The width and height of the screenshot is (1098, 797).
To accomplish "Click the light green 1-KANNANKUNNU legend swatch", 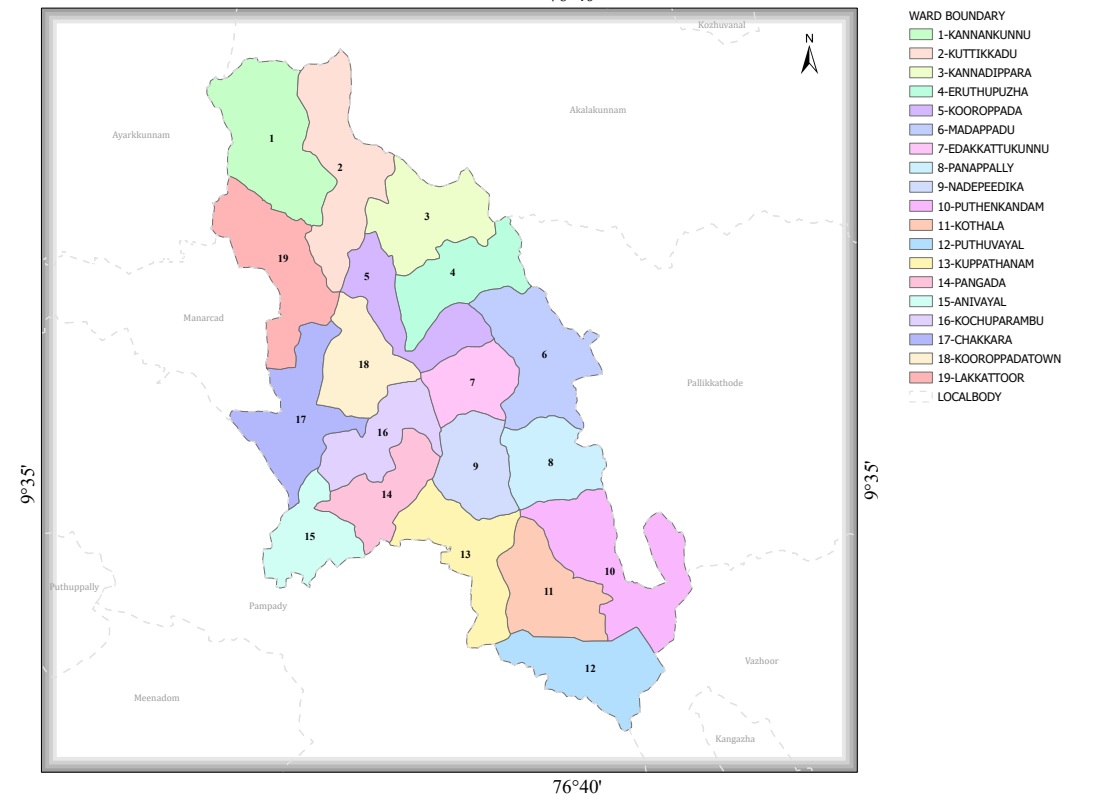I will pos(921,34).
